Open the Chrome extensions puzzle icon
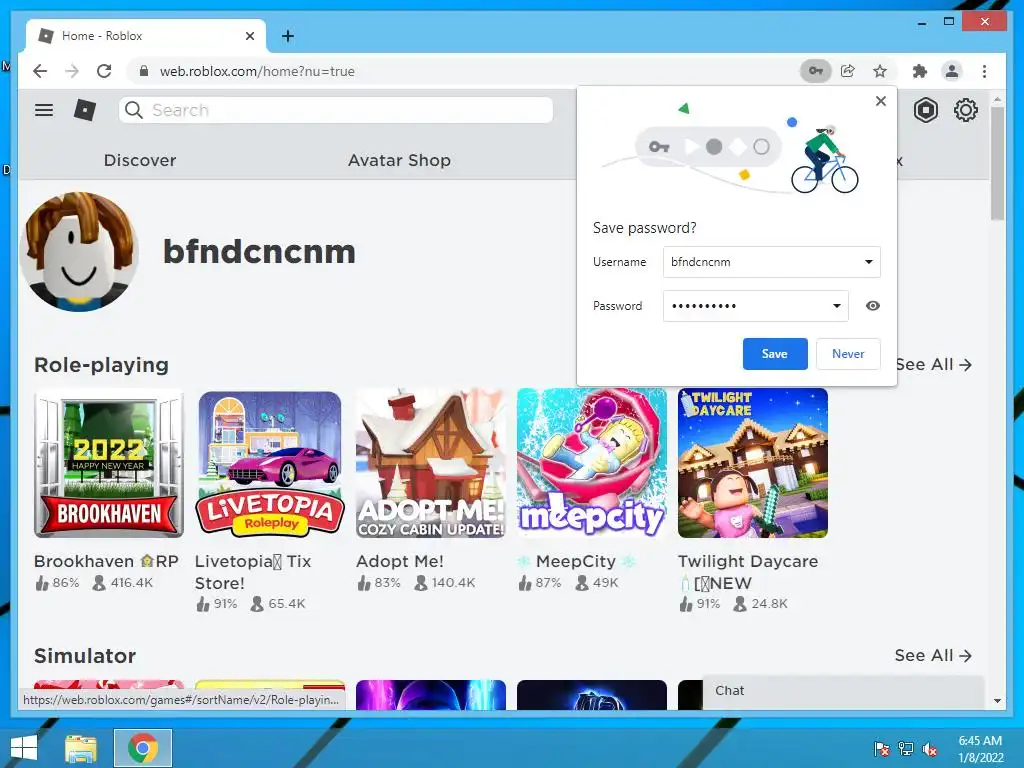1024x768 pixels. [920, 71]
